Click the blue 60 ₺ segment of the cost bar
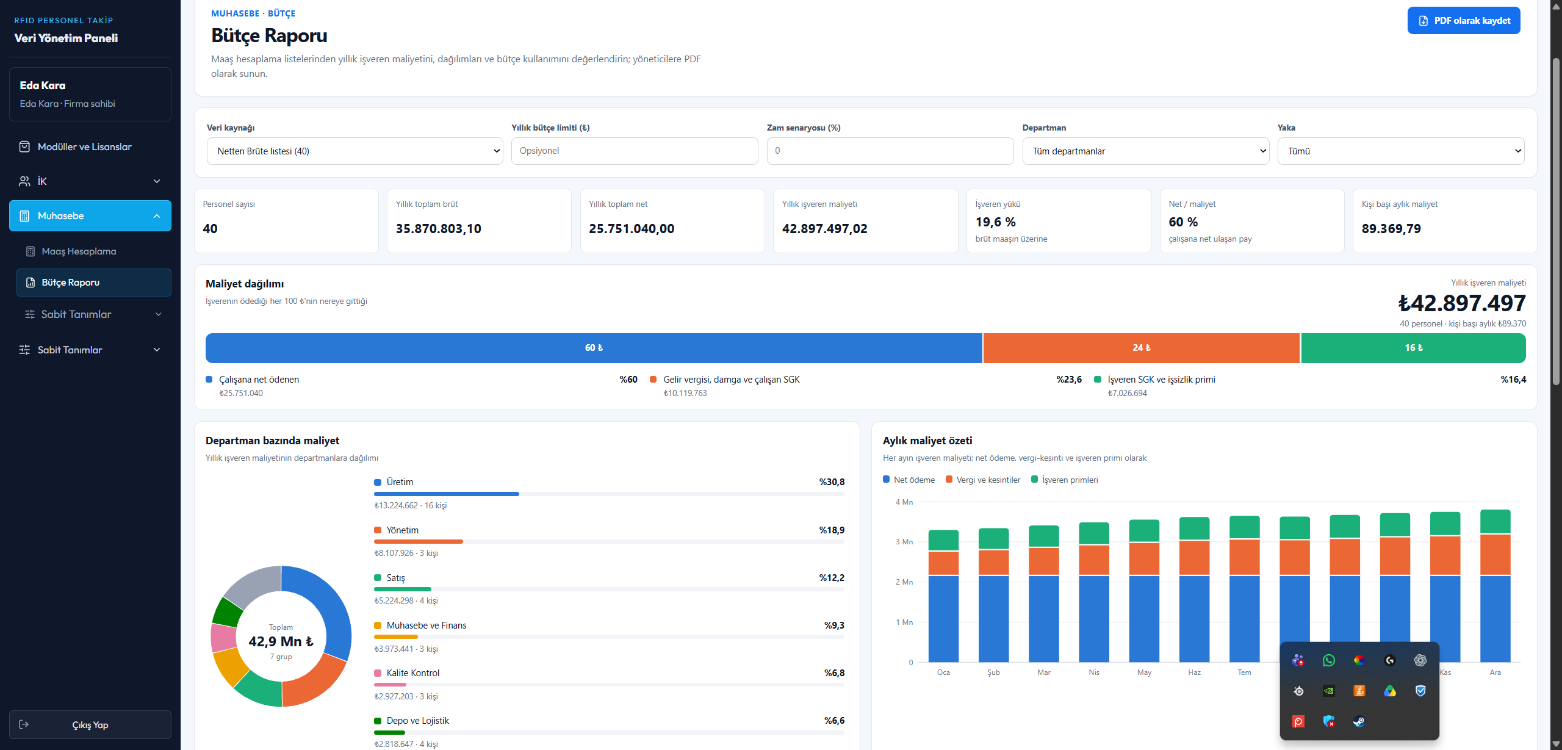Viewport: 1562px width, 750px height. [x=594, y=348]
